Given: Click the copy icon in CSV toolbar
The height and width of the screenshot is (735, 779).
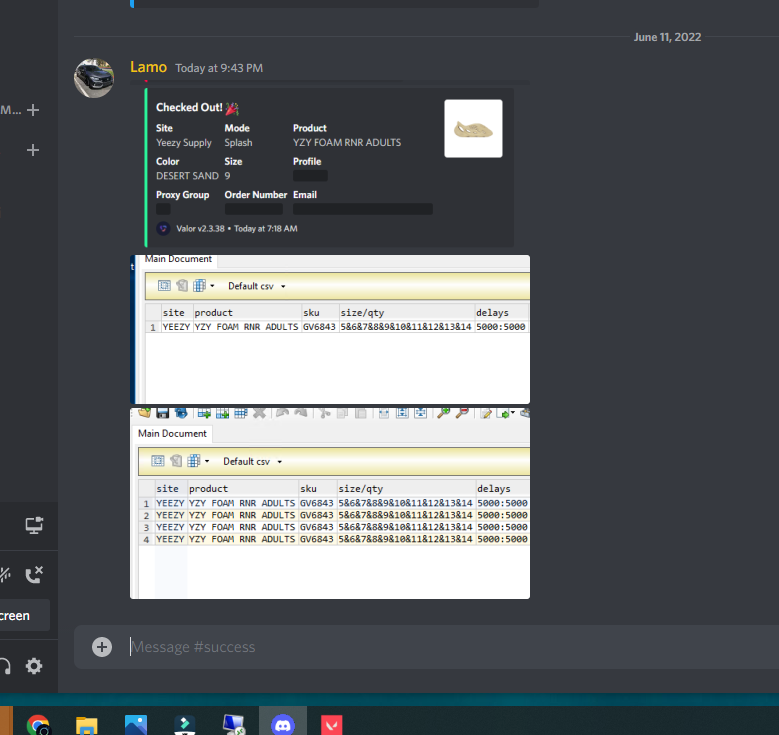Looking at the screenshot, I should [342, 413].
